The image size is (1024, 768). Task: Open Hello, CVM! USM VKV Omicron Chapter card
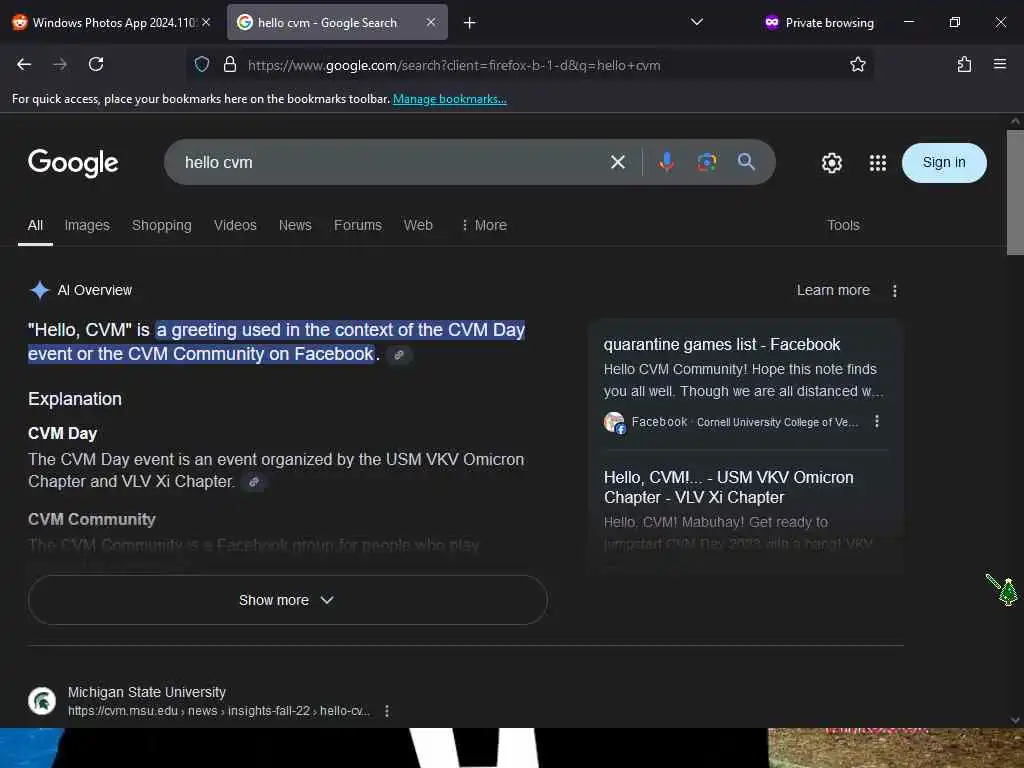coord(728,487)
